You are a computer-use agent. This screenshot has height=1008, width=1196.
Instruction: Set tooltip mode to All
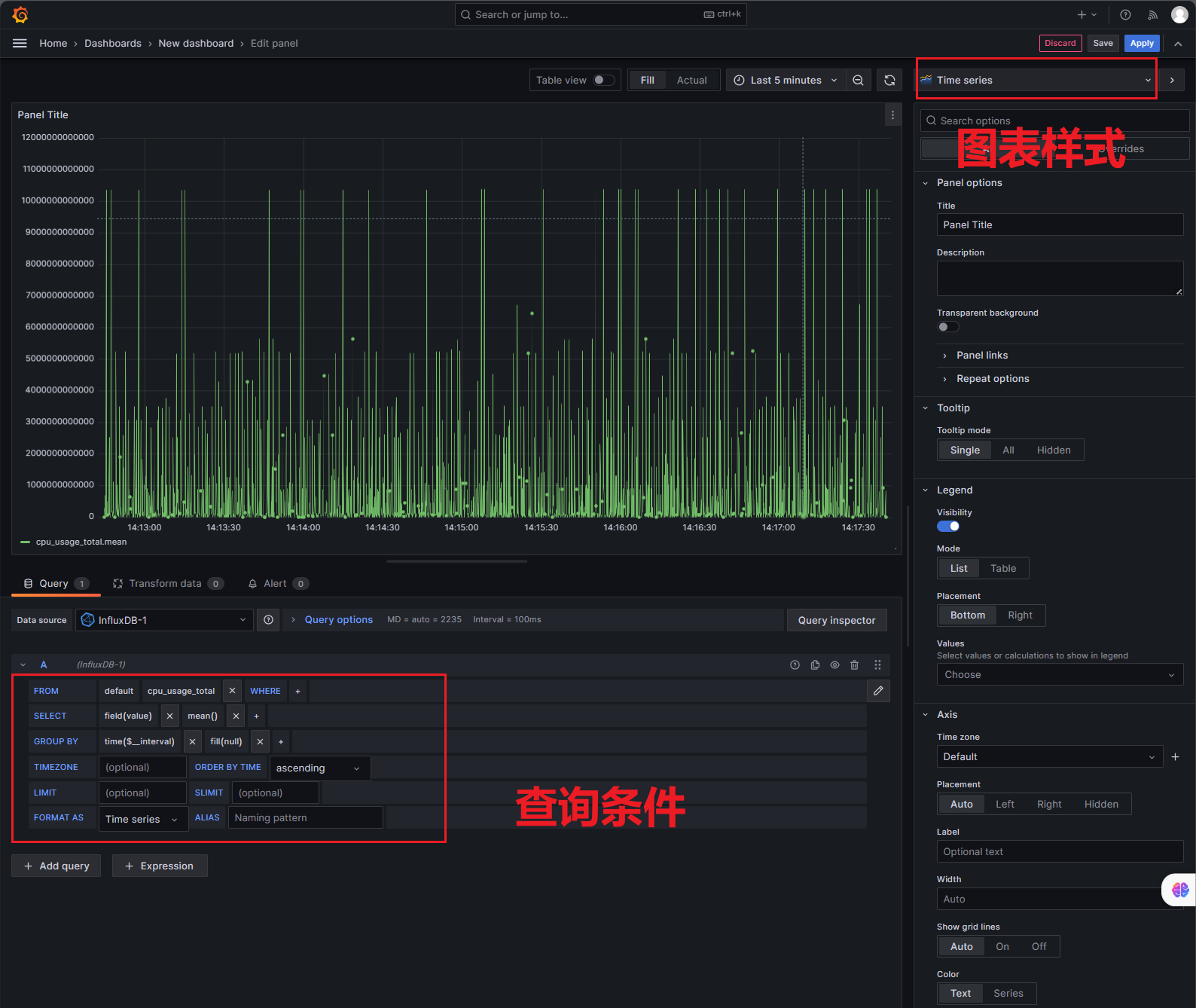click(x=1008, y=450)
